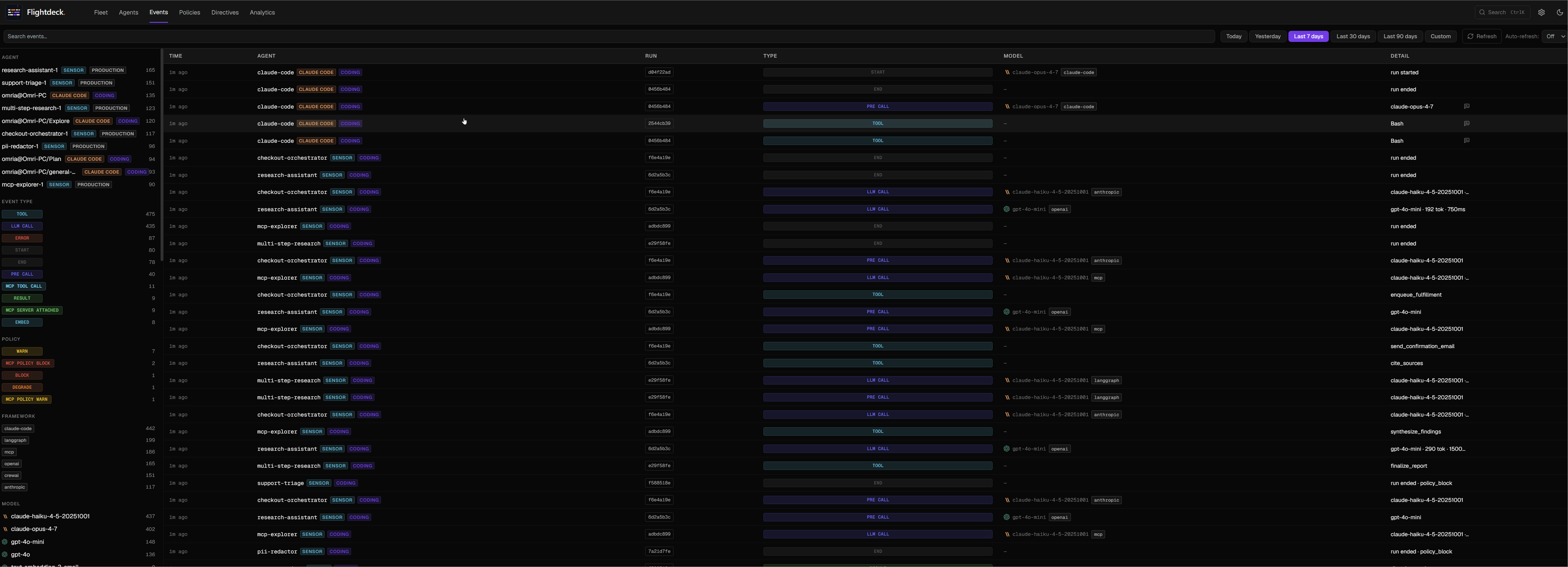Click OpenAI icon beside gpt-4o model filter
The width and height of the screenshot is (1568, 567).
[6, 555]
